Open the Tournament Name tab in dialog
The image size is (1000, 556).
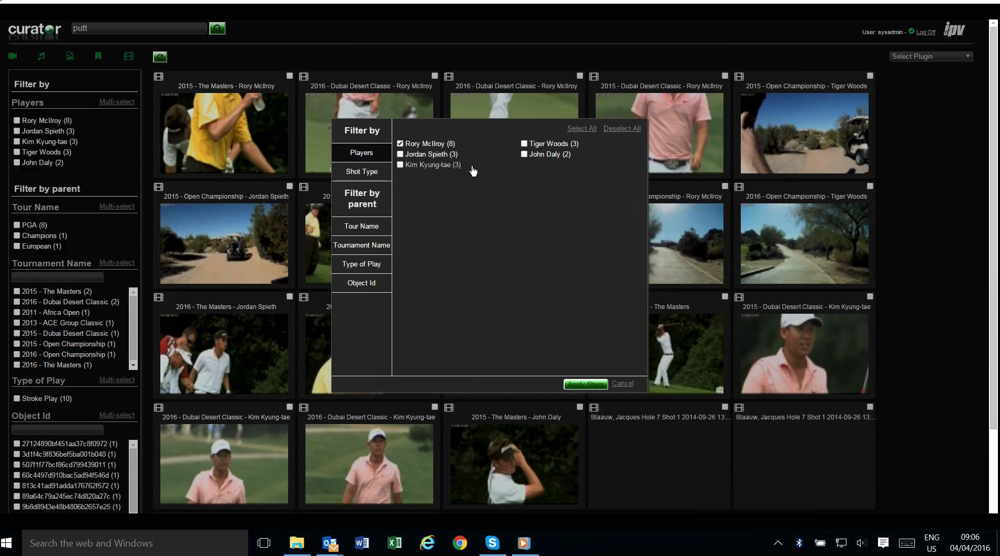pyautogui.click(x=361, y=245)
